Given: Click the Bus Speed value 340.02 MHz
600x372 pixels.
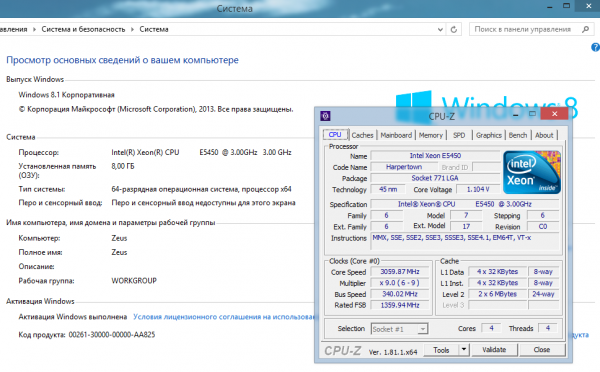Looking at the screenshot, I should (x=399, y=294).
